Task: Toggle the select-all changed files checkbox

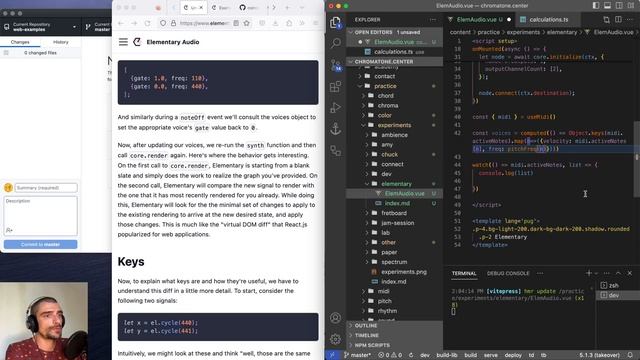Action: [6, 53]
